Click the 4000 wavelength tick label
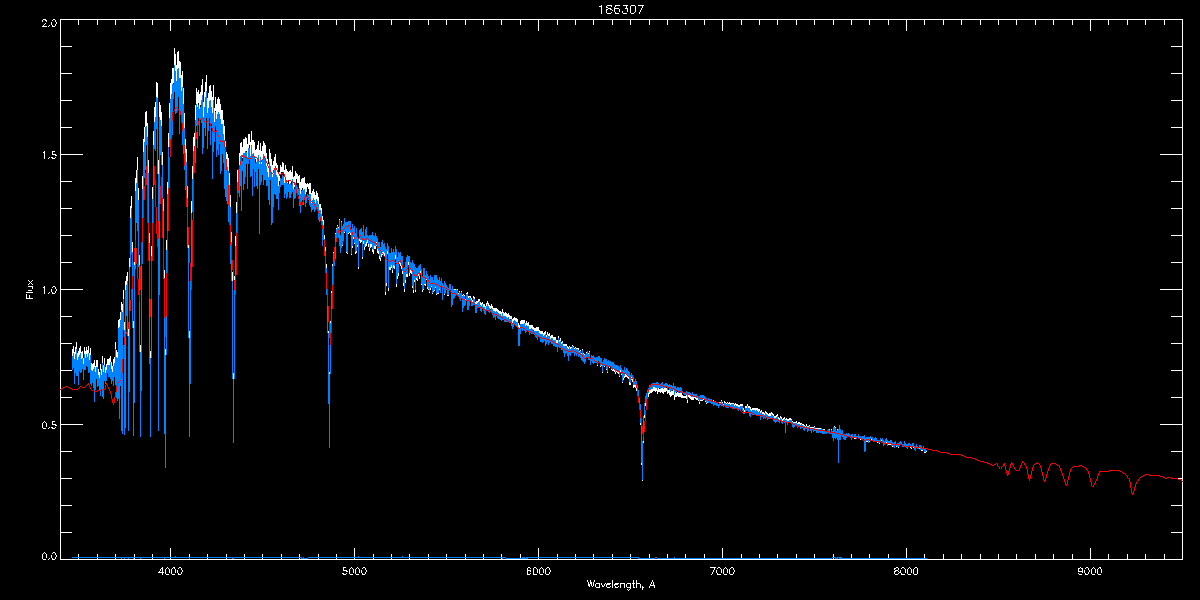Screen dimensions: 1200x600 pos(170,572)
